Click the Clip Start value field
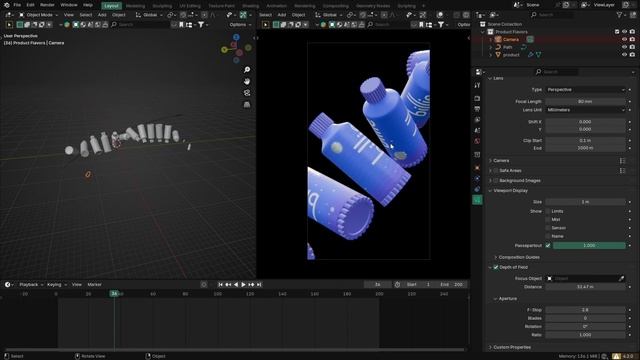The image size is (640, 360). pos(585,140)
